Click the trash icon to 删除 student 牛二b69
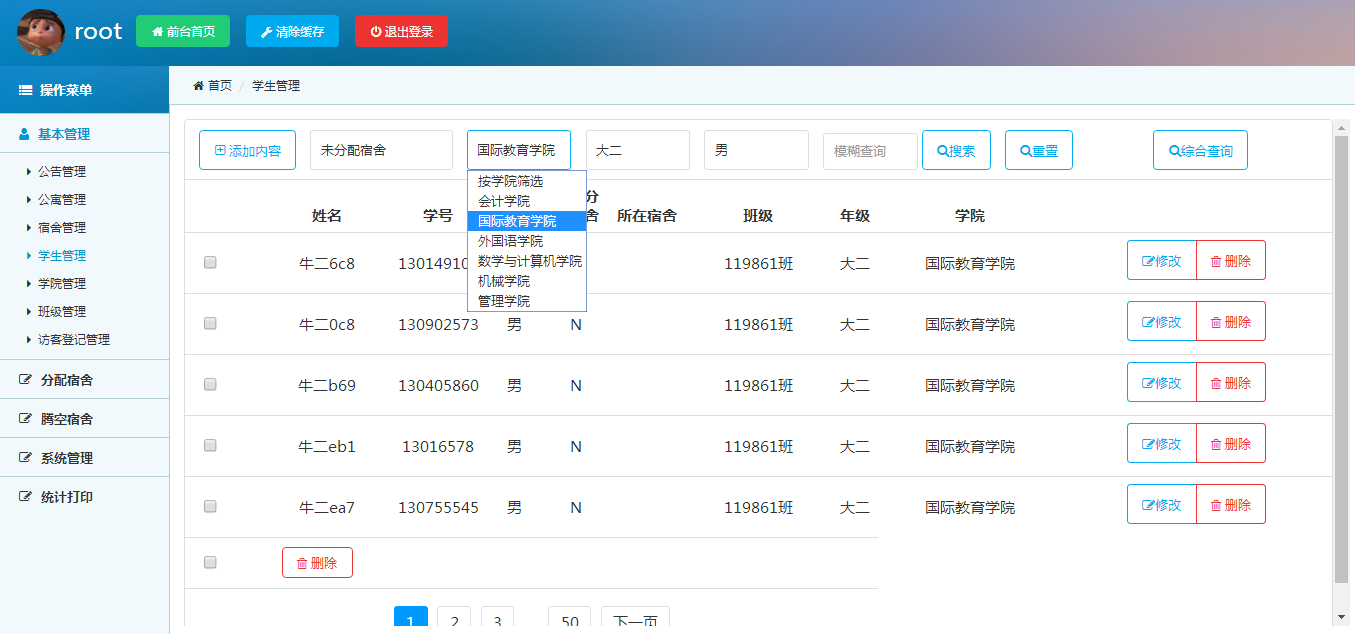Viewport: 1355px width, 634px height. pyautogui.click(x=1214, y=381)
